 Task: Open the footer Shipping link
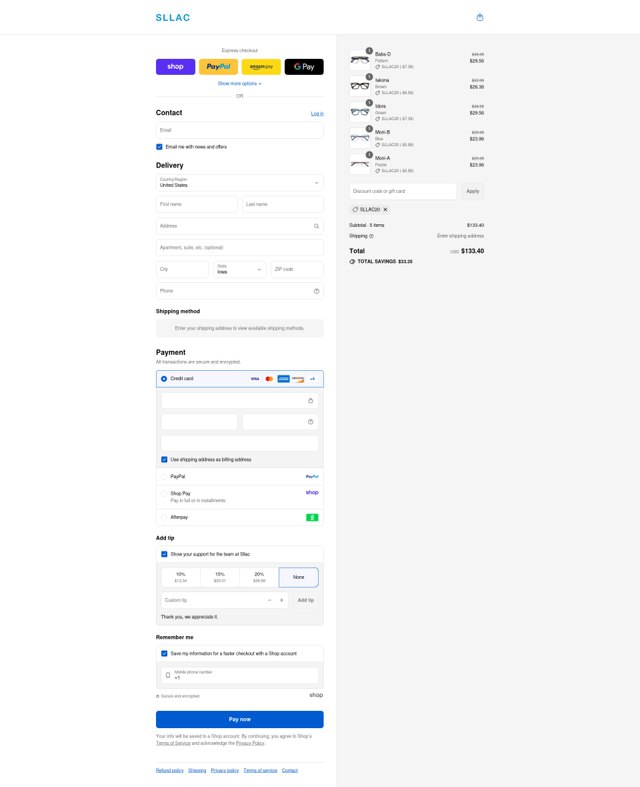197,770
